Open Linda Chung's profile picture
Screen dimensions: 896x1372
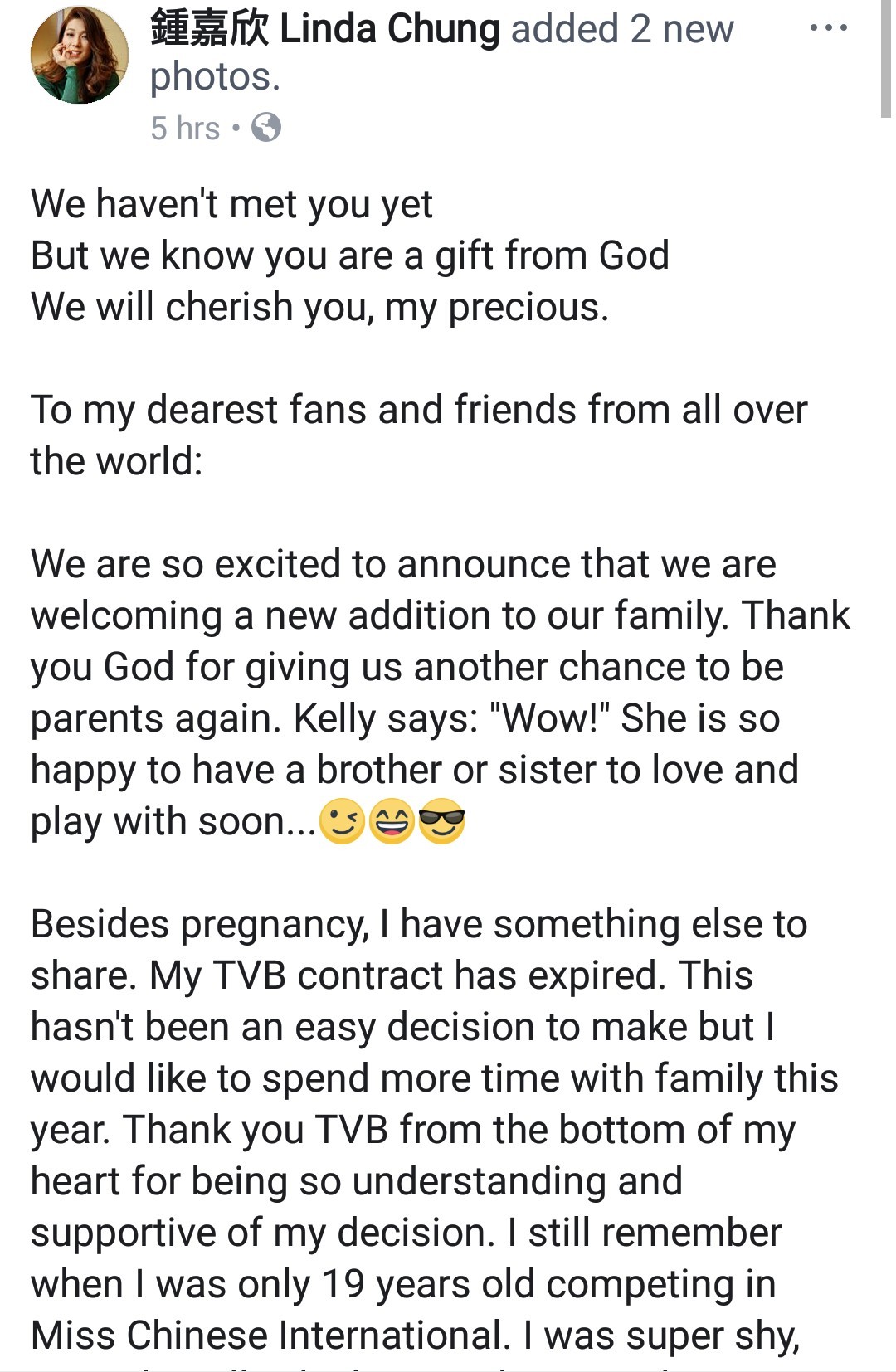tap(80, 55)
